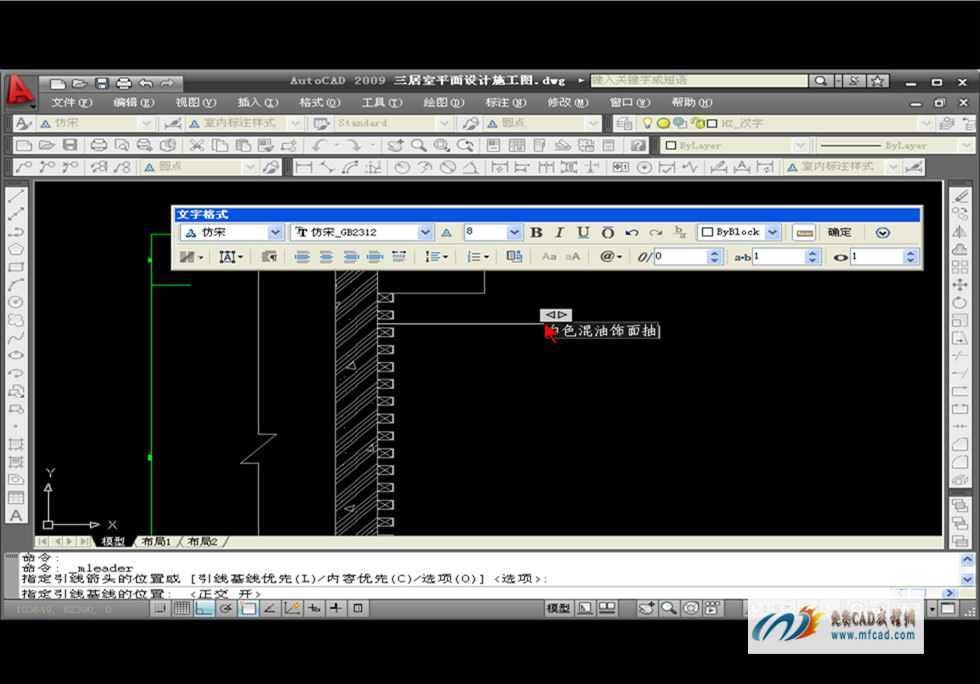Open the 视图 menu
980x684 pixels.
tap(195, 103)
